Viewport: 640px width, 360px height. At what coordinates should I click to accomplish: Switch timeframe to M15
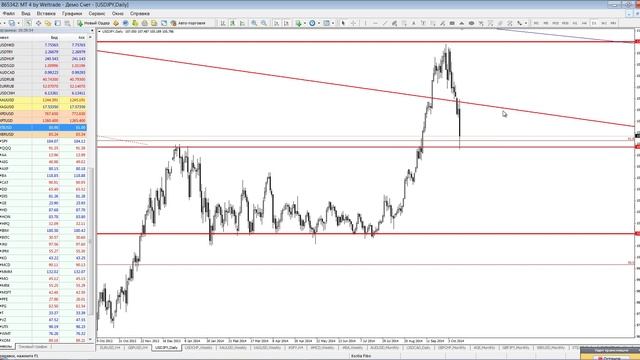pos(556,23)
